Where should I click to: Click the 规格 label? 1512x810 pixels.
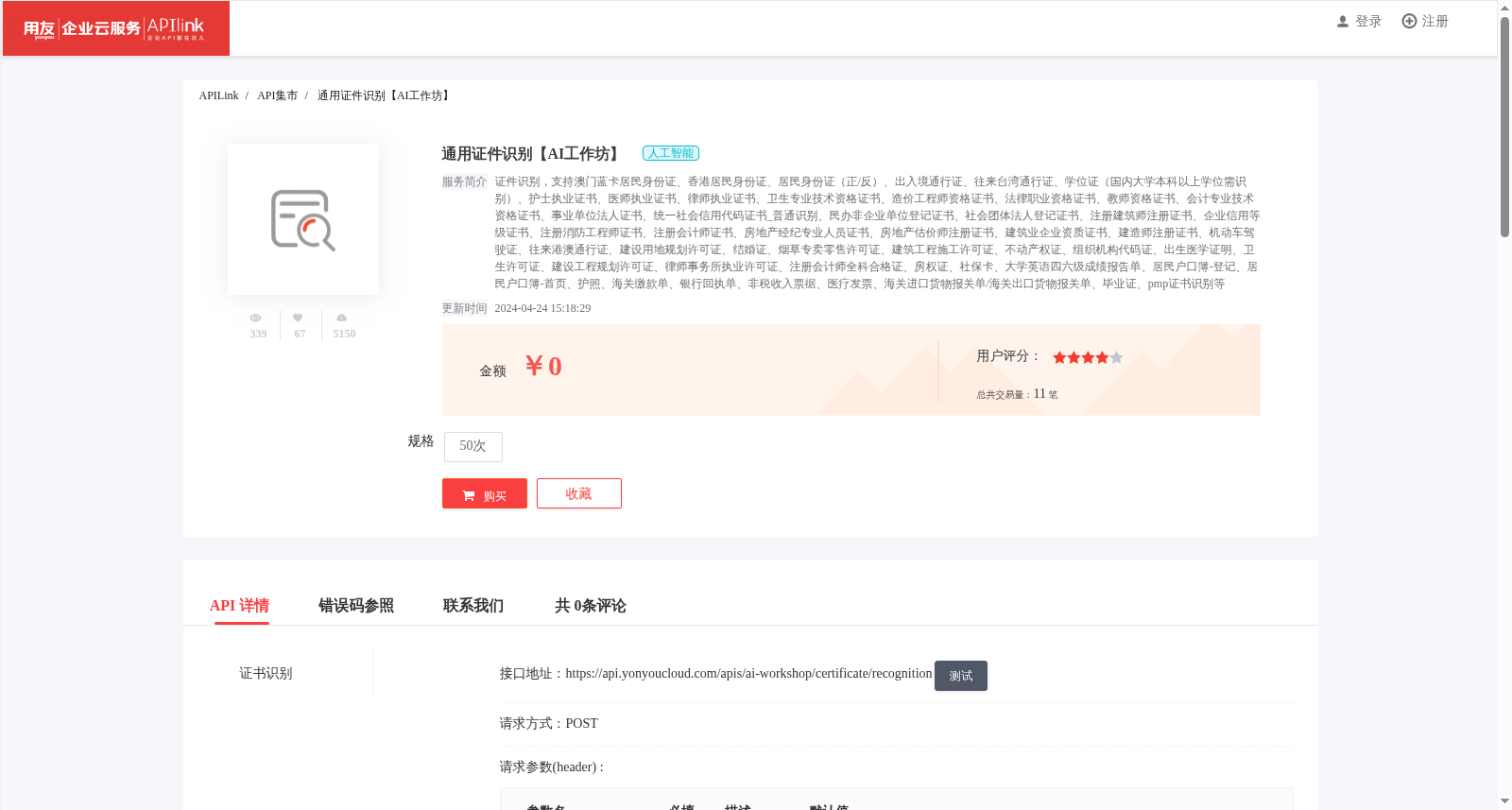tap(421, 441)
